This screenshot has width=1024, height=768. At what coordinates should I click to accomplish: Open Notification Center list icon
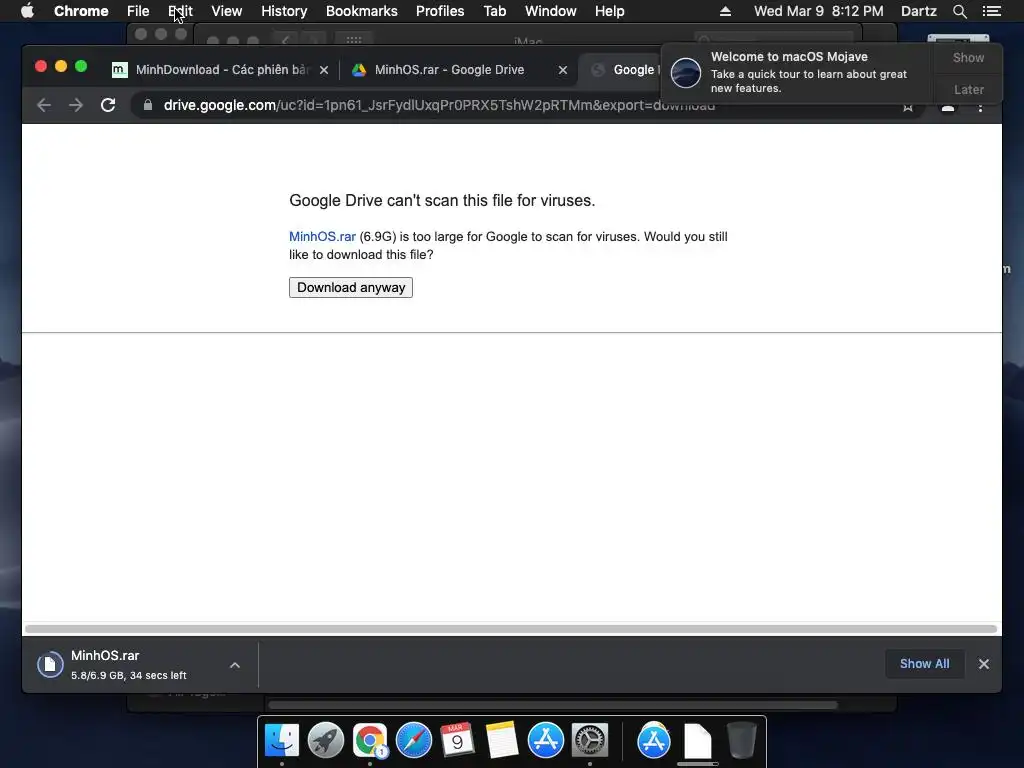pyautogui.click(x=992, y=11)
